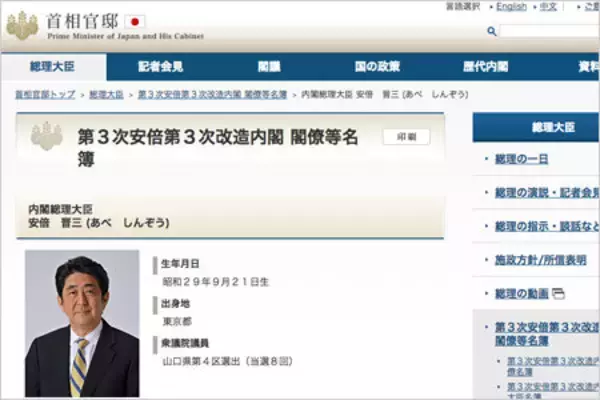Click the emblem icon beside the page title

(46, 137)
